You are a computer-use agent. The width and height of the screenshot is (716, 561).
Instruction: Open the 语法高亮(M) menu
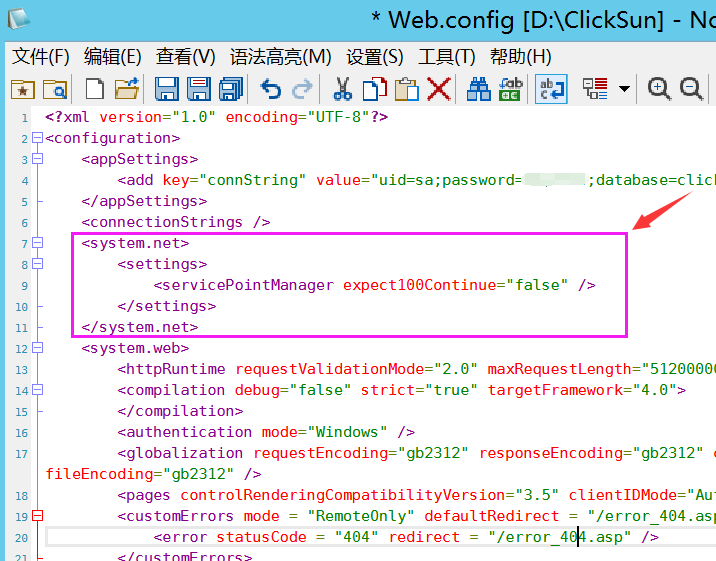(x=280, y=57)
